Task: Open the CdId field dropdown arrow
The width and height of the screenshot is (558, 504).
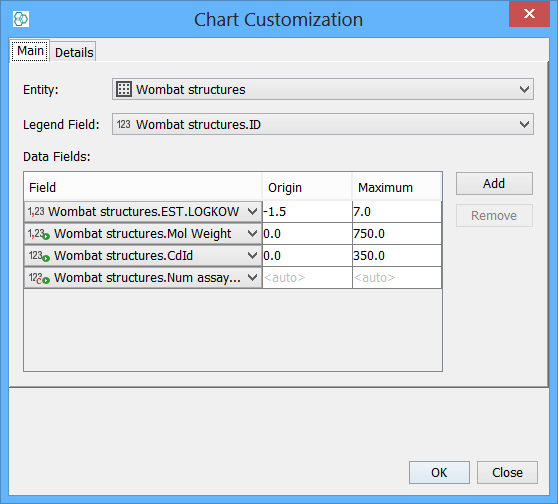Action: (x=252, y=256)
